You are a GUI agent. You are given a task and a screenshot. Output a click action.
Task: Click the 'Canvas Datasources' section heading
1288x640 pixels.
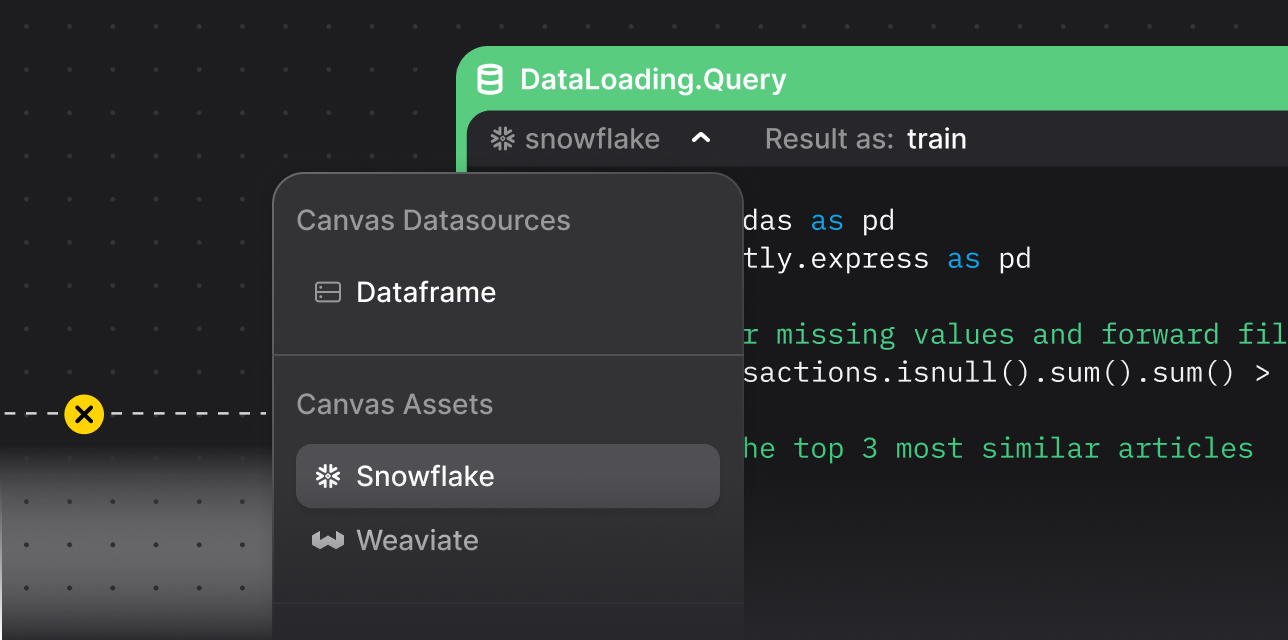click(x=433, y=220)
